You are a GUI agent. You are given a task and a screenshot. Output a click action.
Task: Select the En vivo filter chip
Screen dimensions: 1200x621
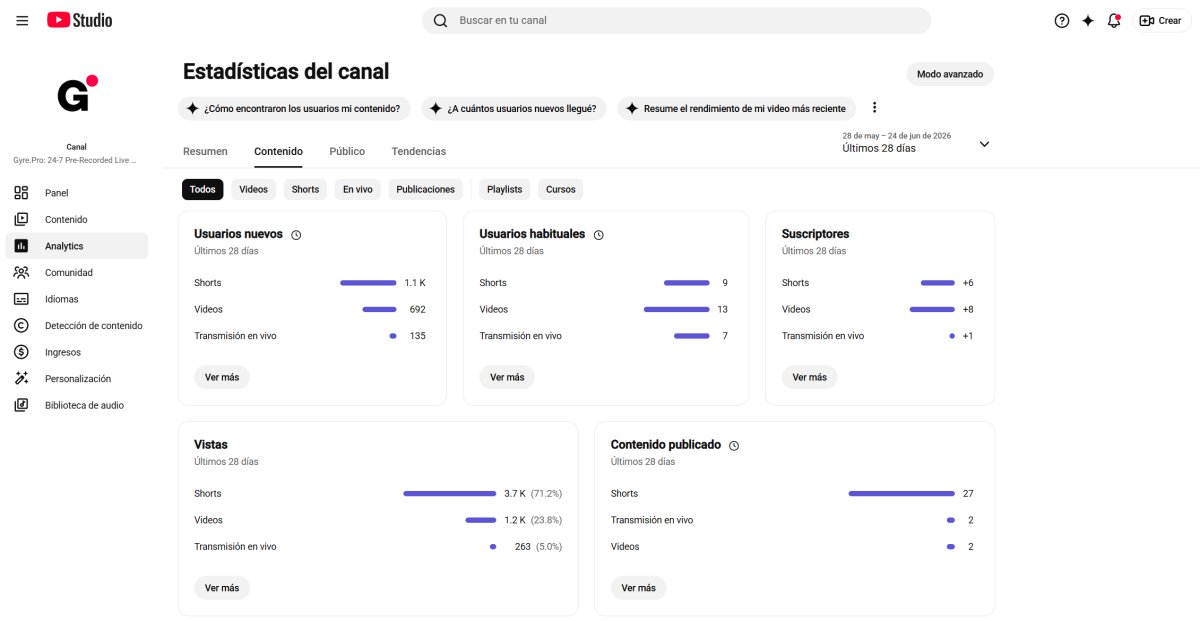coord(357,189)
